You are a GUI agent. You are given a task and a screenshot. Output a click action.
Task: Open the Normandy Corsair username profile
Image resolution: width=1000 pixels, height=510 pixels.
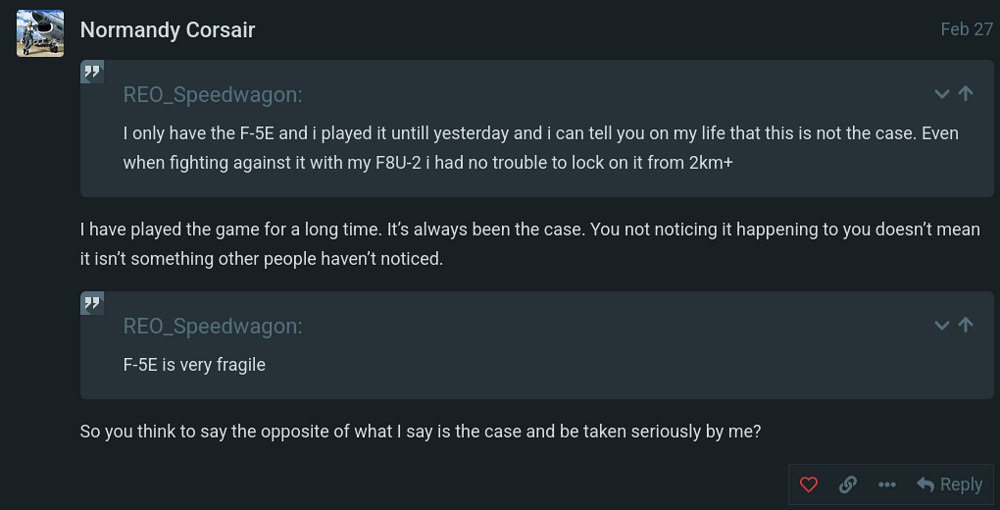pyautogui.click(x=167, y=30)
